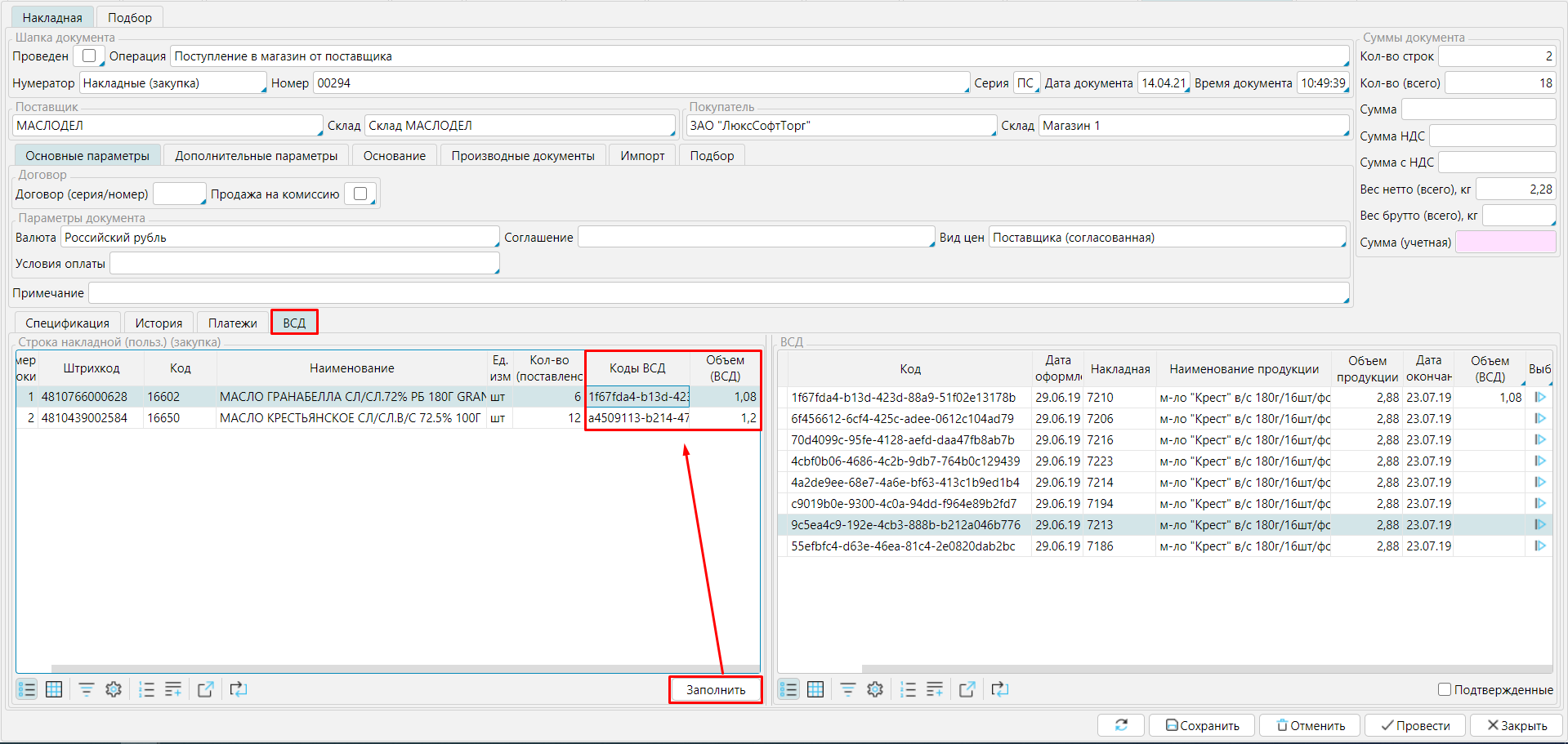The width and height of the screenshot is (1568, 744).
Task: Toggle the Проведен checkbox
Action: [x=89, y=56]
